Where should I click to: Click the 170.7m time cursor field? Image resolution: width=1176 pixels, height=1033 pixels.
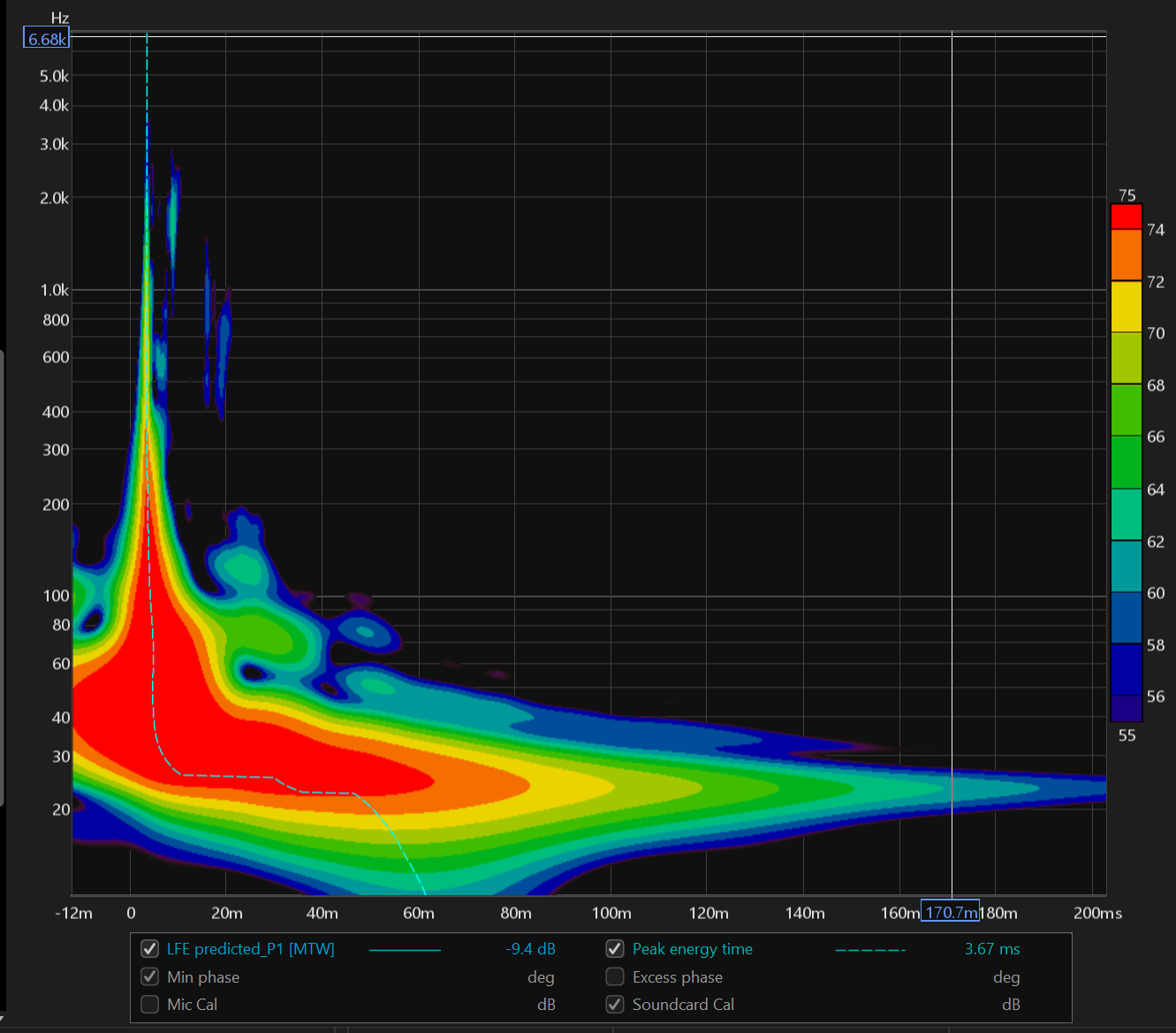pyautogui.click(x=950, y=912)
